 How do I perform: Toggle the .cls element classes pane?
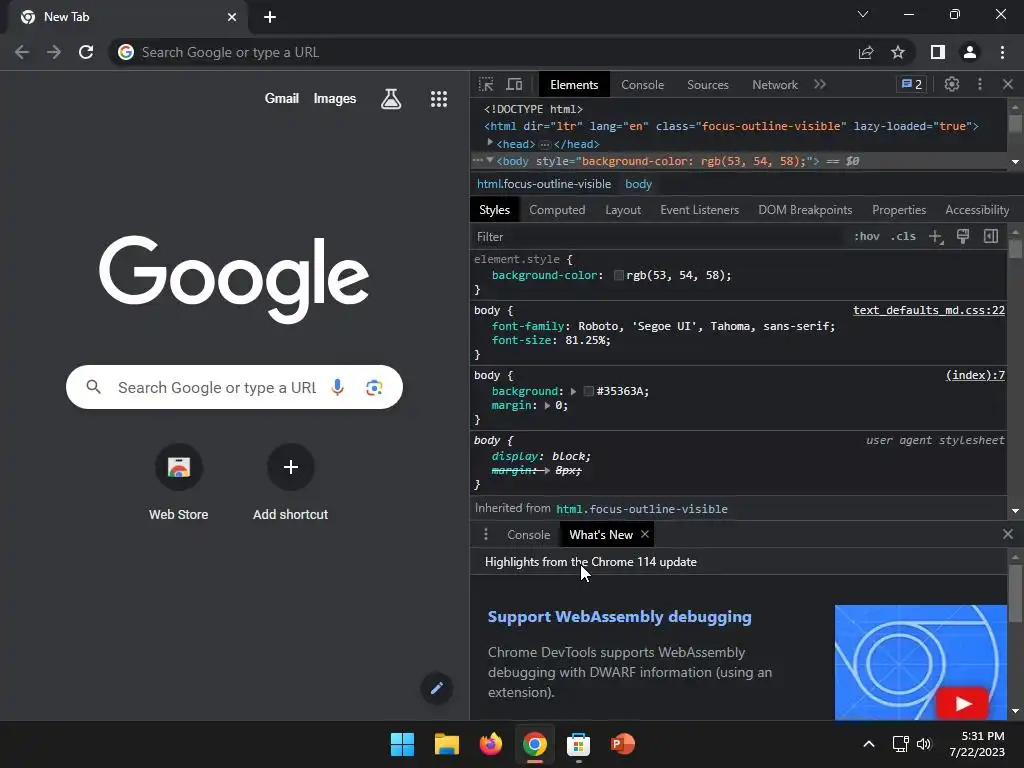coord(903,236)
